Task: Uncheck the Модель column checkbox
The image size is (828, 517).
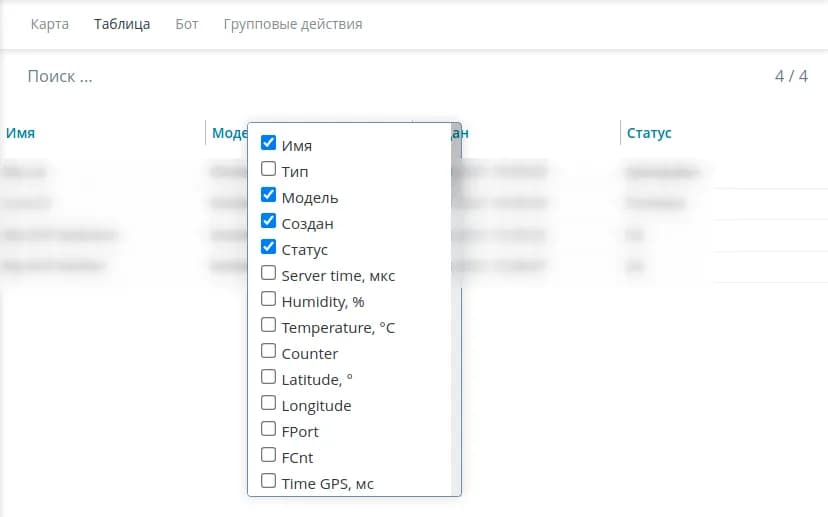Action: tap(268, 195)
